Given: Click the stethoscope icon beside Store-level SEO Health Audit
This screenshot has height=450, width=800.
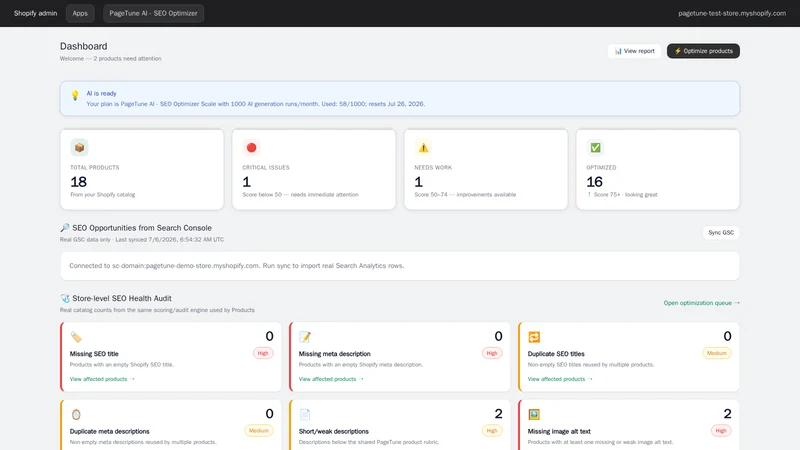Looking at the screenshot, I should [65, 298].
